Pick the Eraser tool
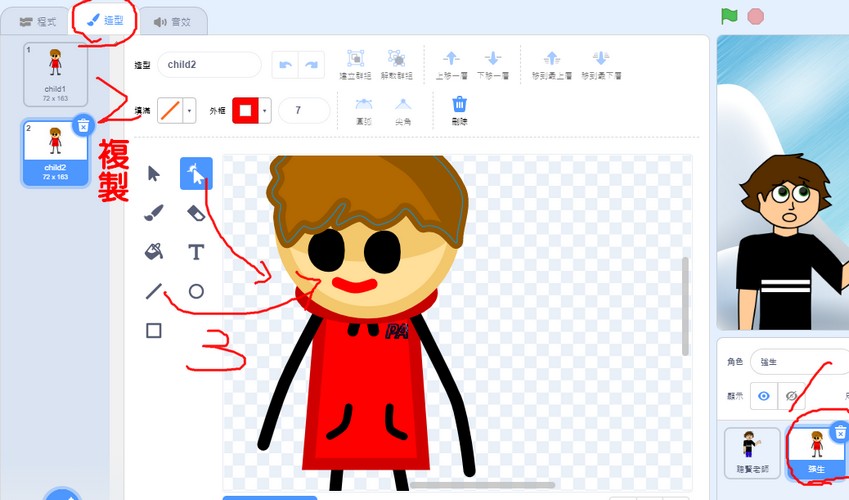The image size is (849, 500). point(196,213)
